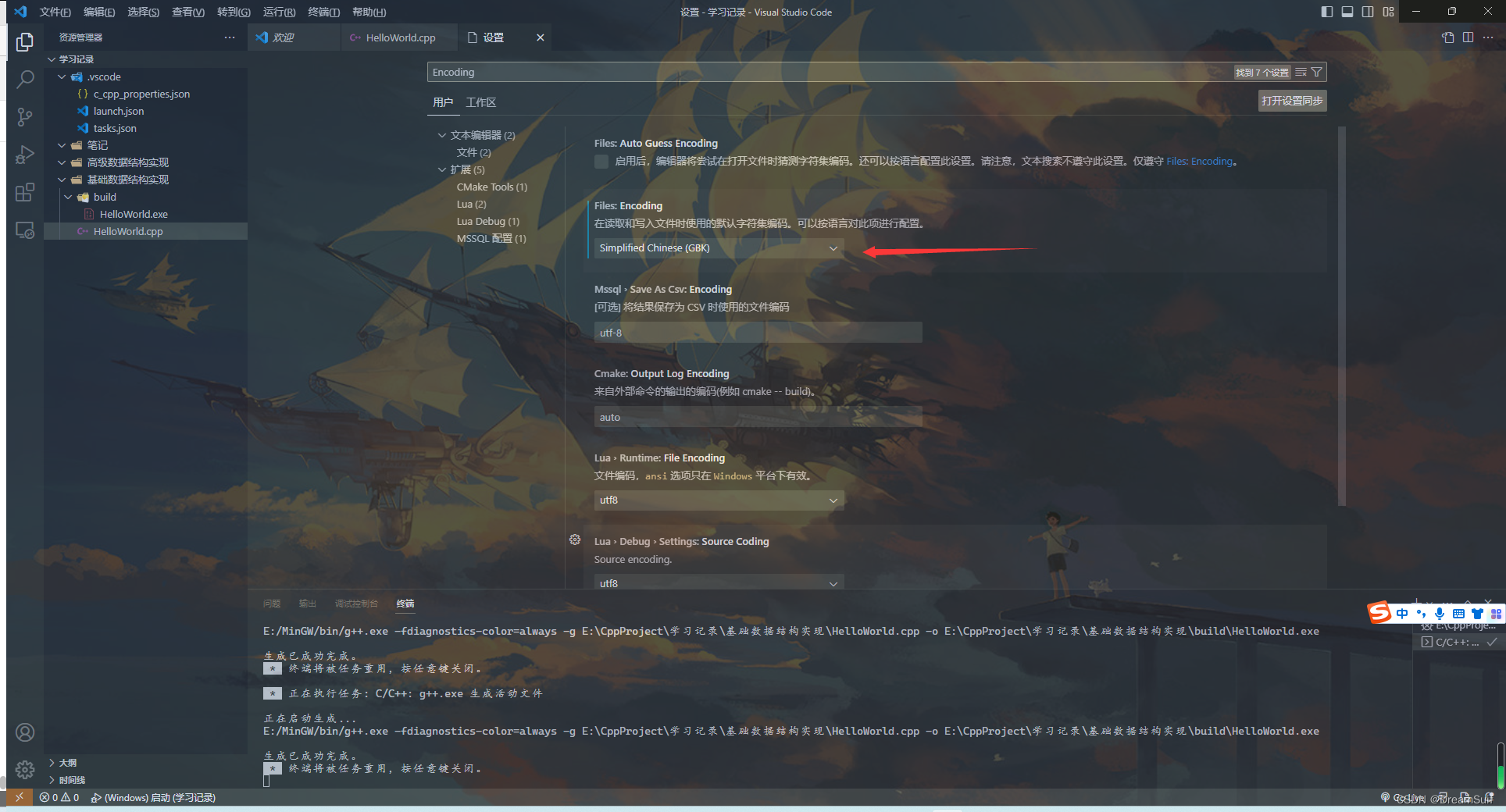Viewport: 1506px width, 812px height.
Task: Open Sogou skin shirt icon
Action: (x=1477, y=614)
